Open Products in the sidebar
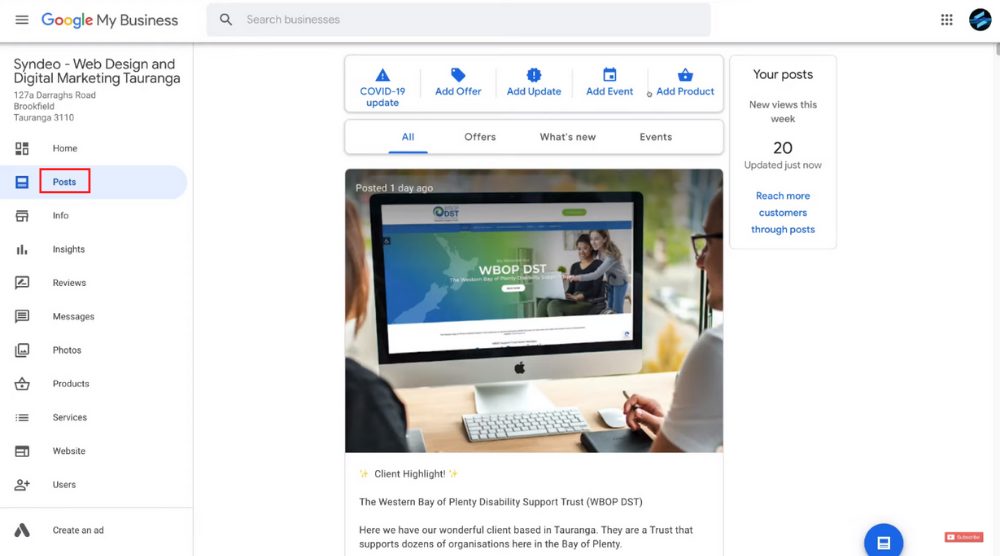The image size is (1000, 556). point(71,384)
